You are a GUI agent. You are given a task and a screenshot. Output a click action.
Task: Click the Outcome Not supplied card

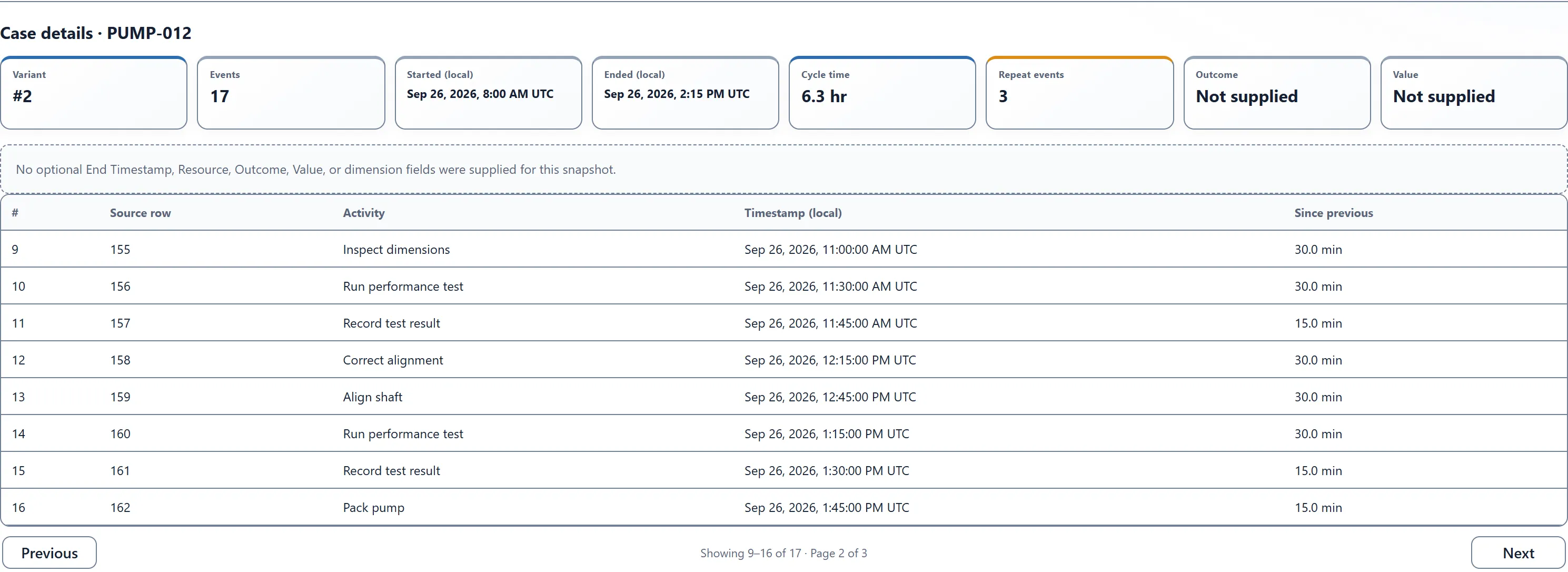coord(1277,93)
